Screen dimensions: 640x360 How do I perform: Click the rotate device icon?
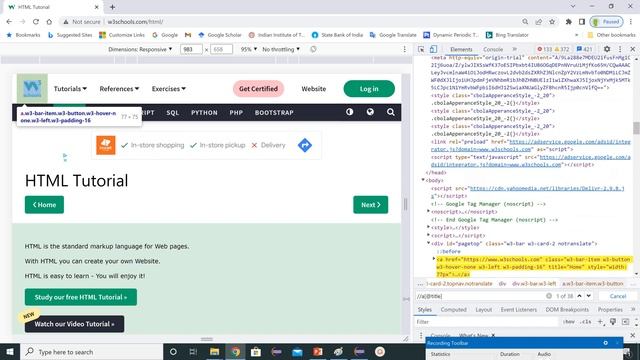pyautogui.click(x=313, y=49)
